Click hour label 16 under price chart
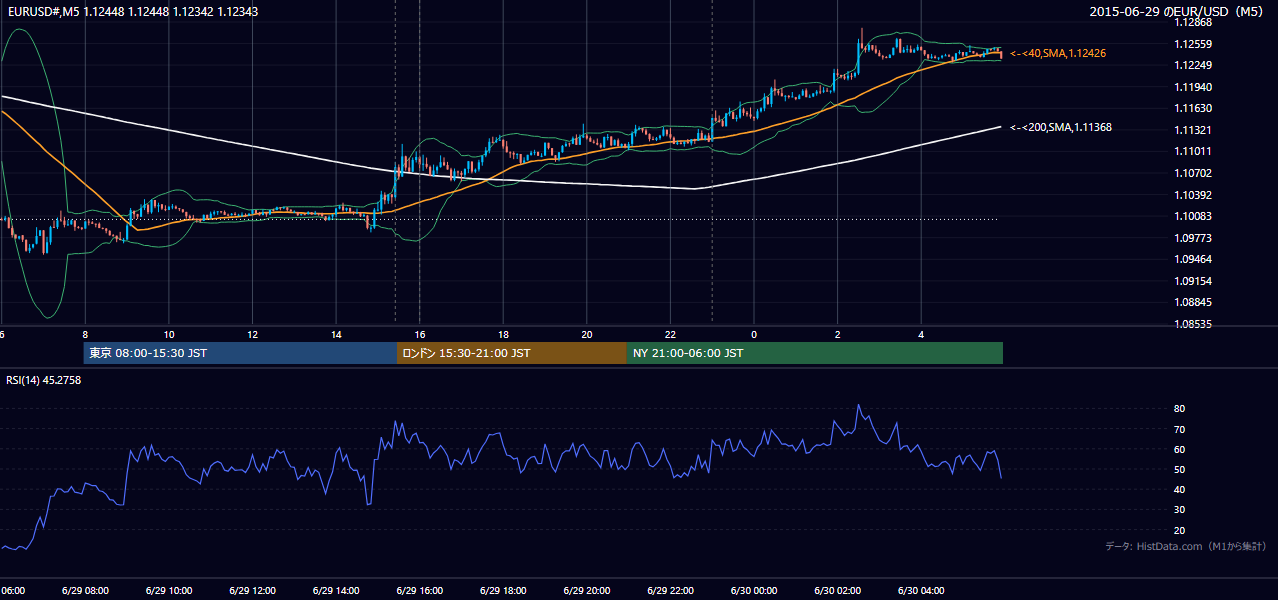Image resolution: width=1278 pixels, height=600 pixels. click(420, 334)
